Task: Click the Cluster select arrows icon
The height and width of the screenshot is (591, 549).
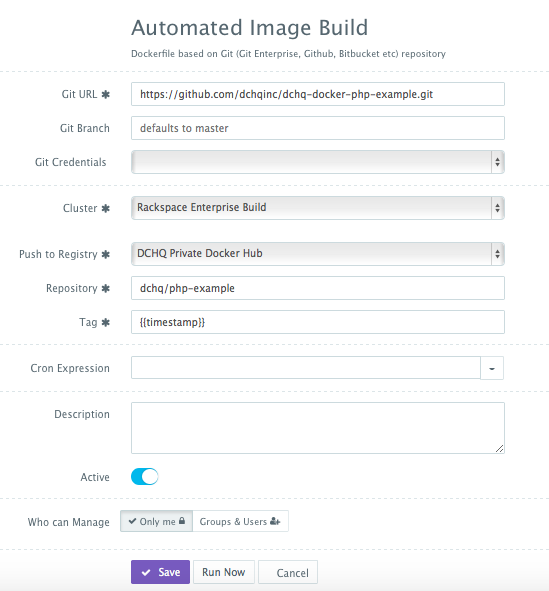Action: point(497,208)
